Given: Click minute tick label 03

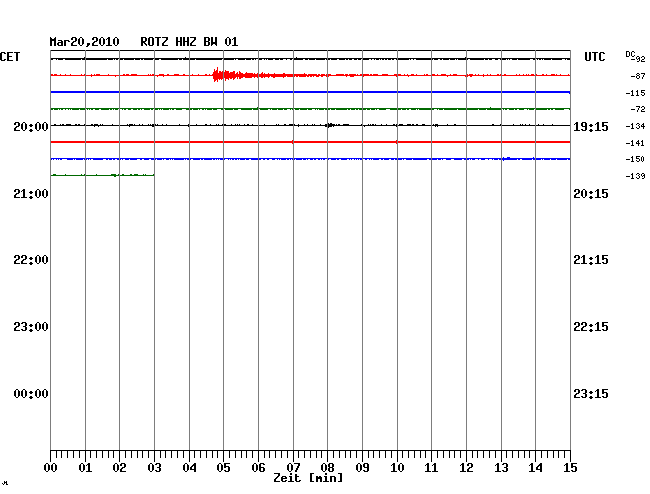Looking at the screenshot, I should coord(155,468).
